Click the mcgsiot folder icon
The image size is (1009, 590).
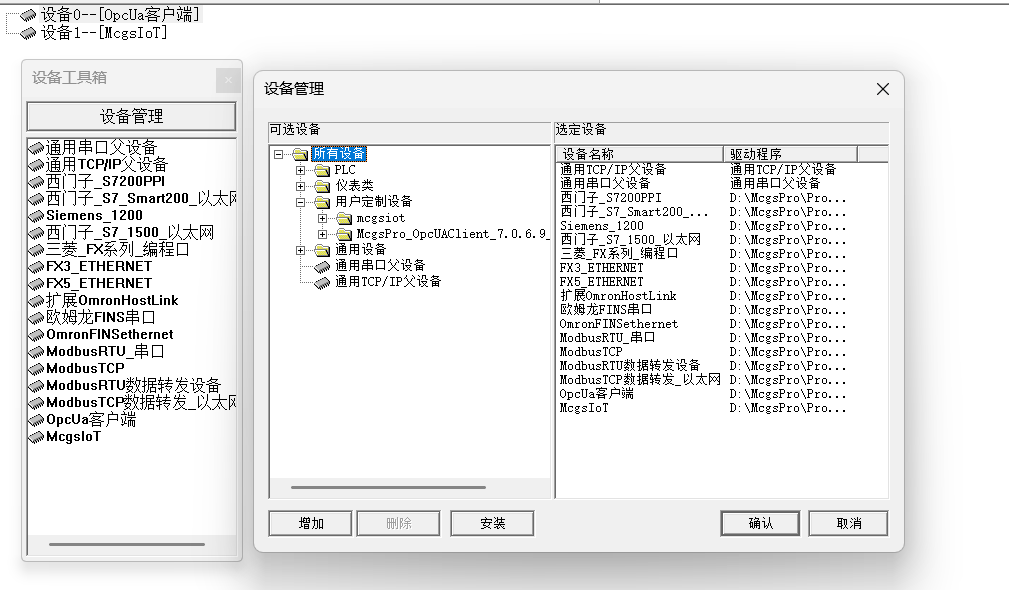click(344, 219)
